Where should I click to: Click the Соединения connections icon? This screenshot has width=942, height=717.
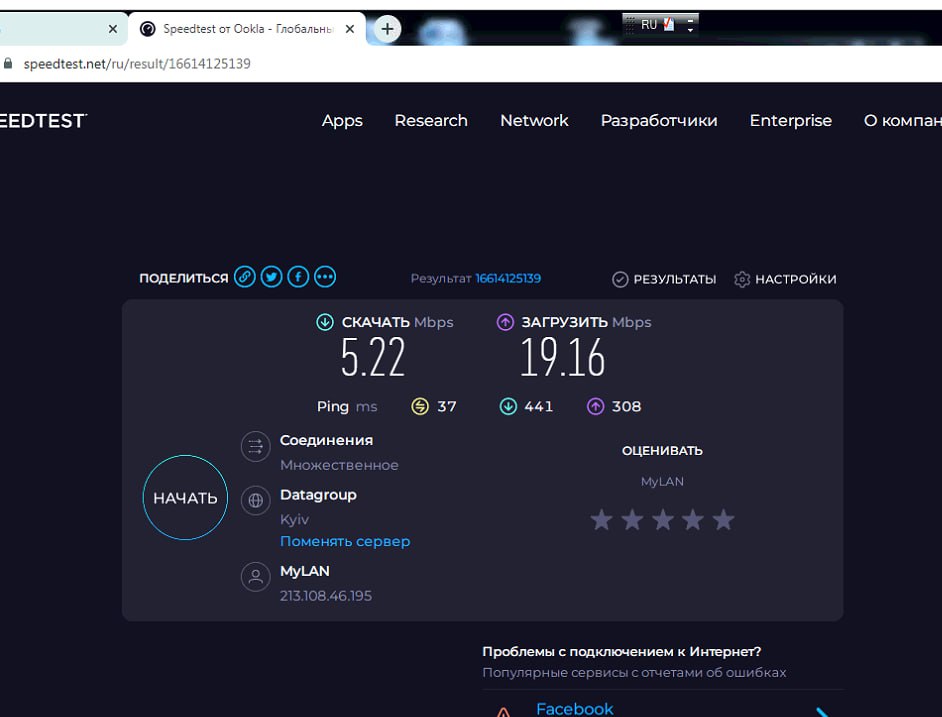click(x=255, y=447)
